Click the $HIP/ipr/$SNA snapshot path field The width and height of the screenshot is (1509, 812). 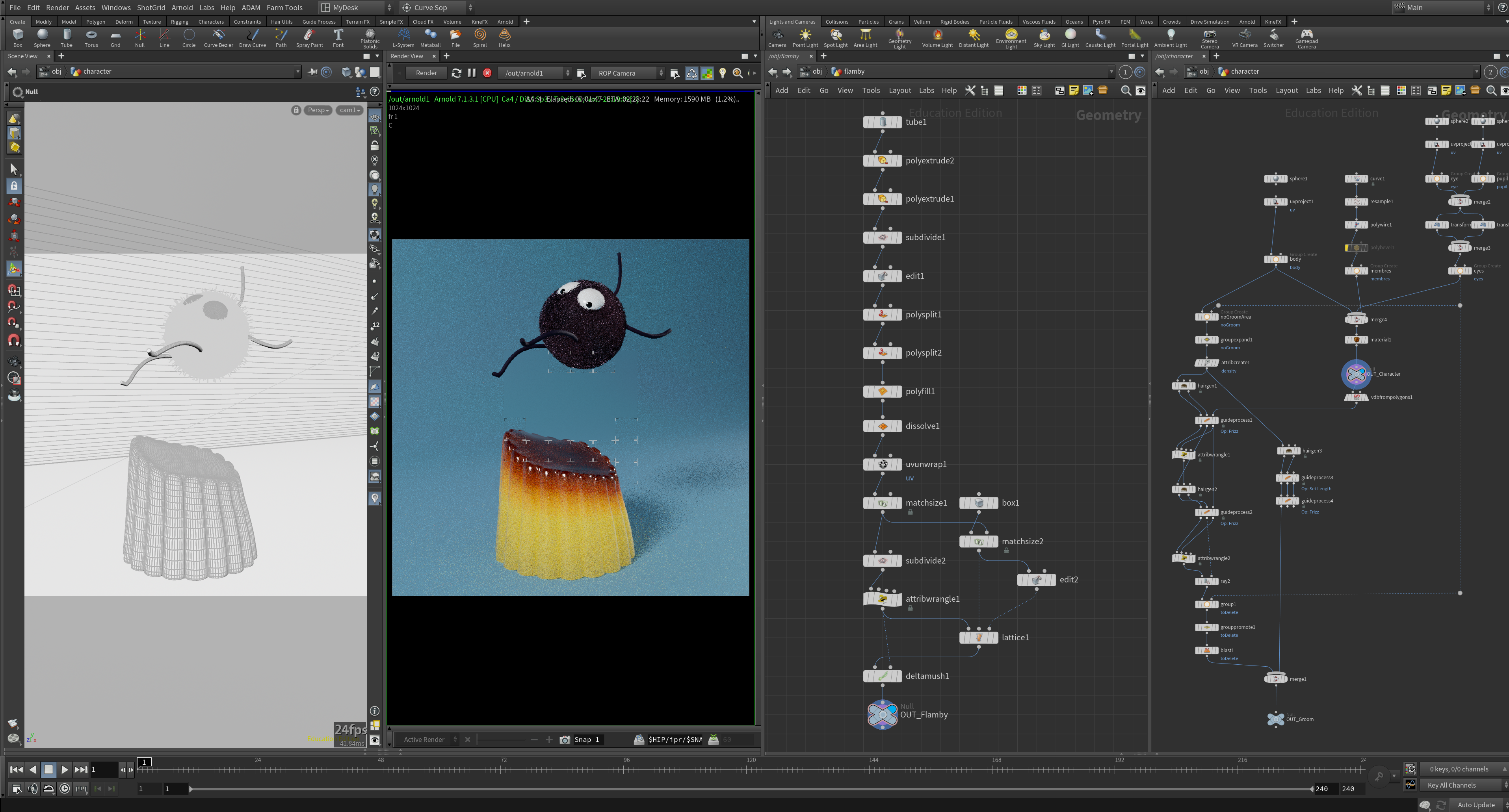(675, 740)
